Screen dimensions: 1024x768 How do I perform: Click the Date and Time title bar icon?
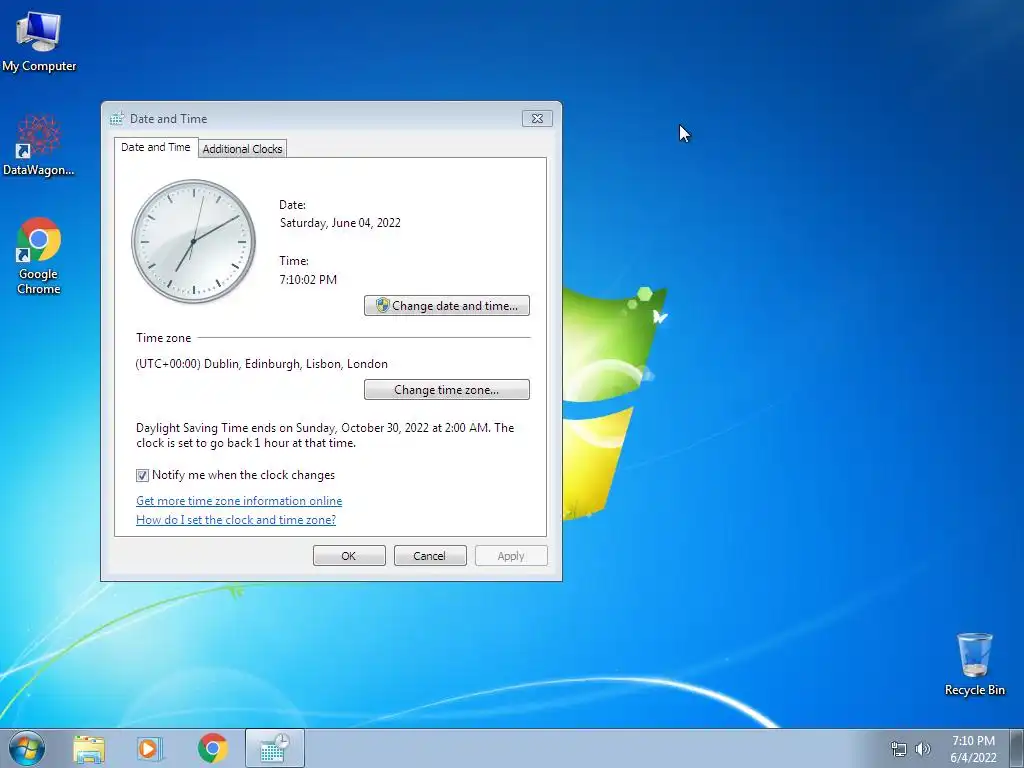pos(117,118)
